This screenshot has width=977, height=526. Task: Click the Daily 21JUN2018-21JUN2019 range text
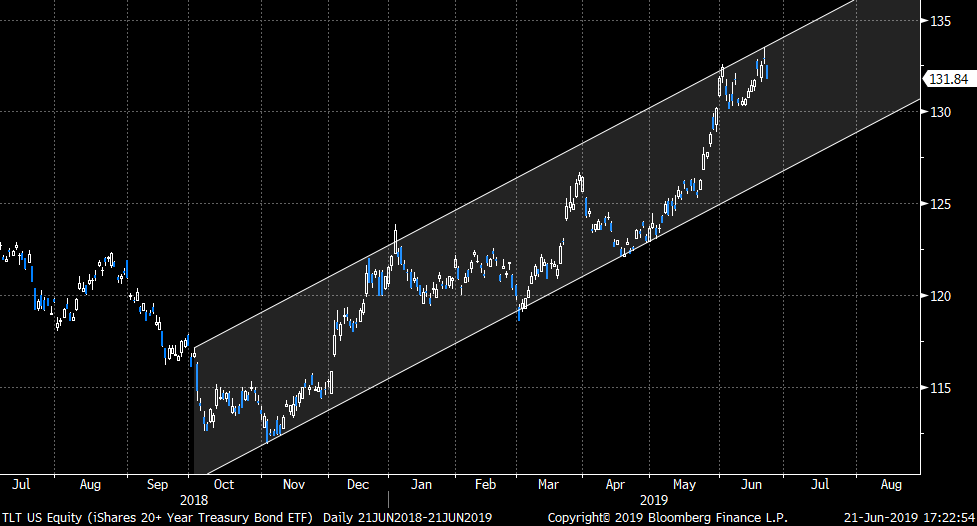[x=407, y=518]
